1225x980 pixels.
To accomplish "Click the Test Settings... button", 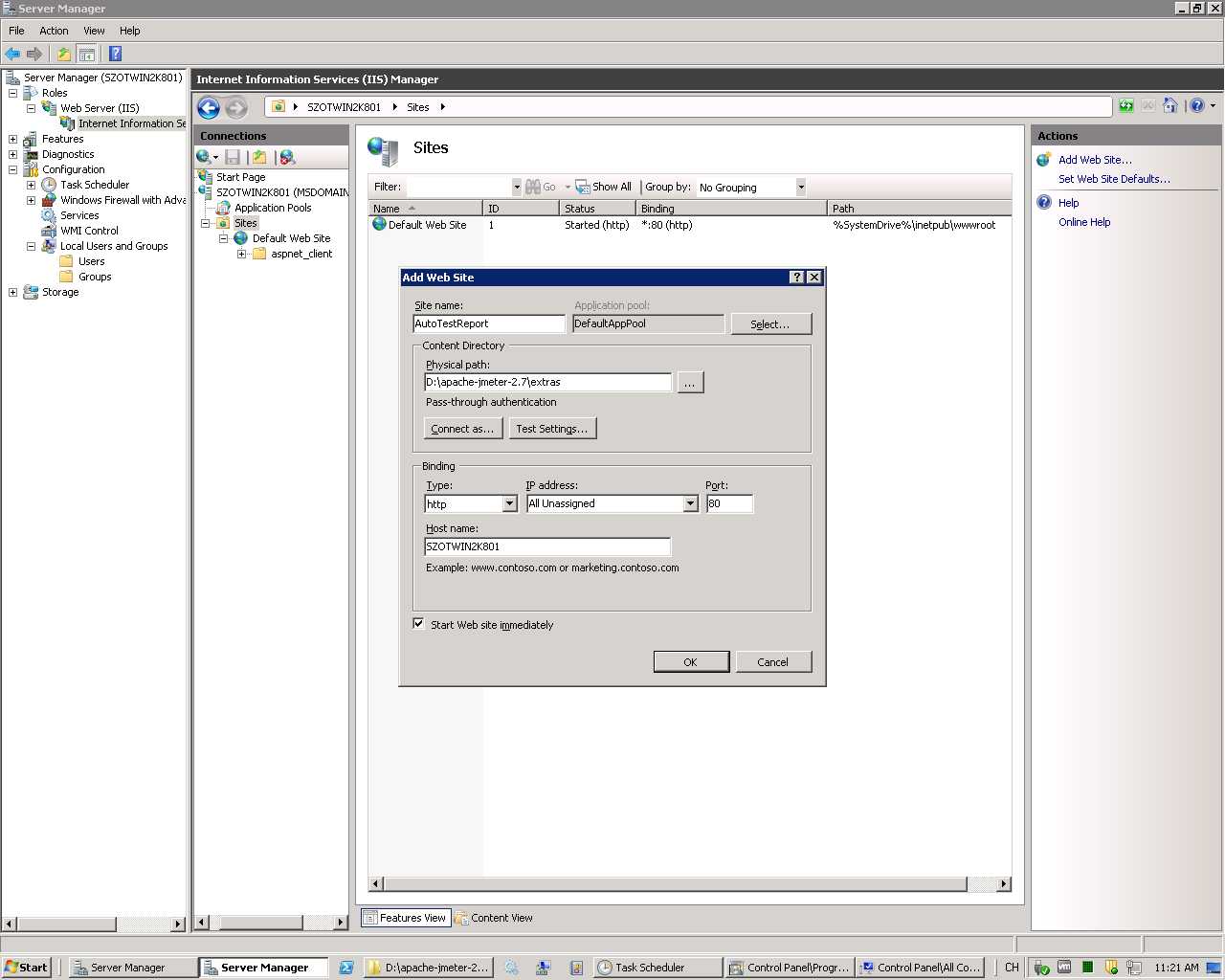I will tap(552, 429).
